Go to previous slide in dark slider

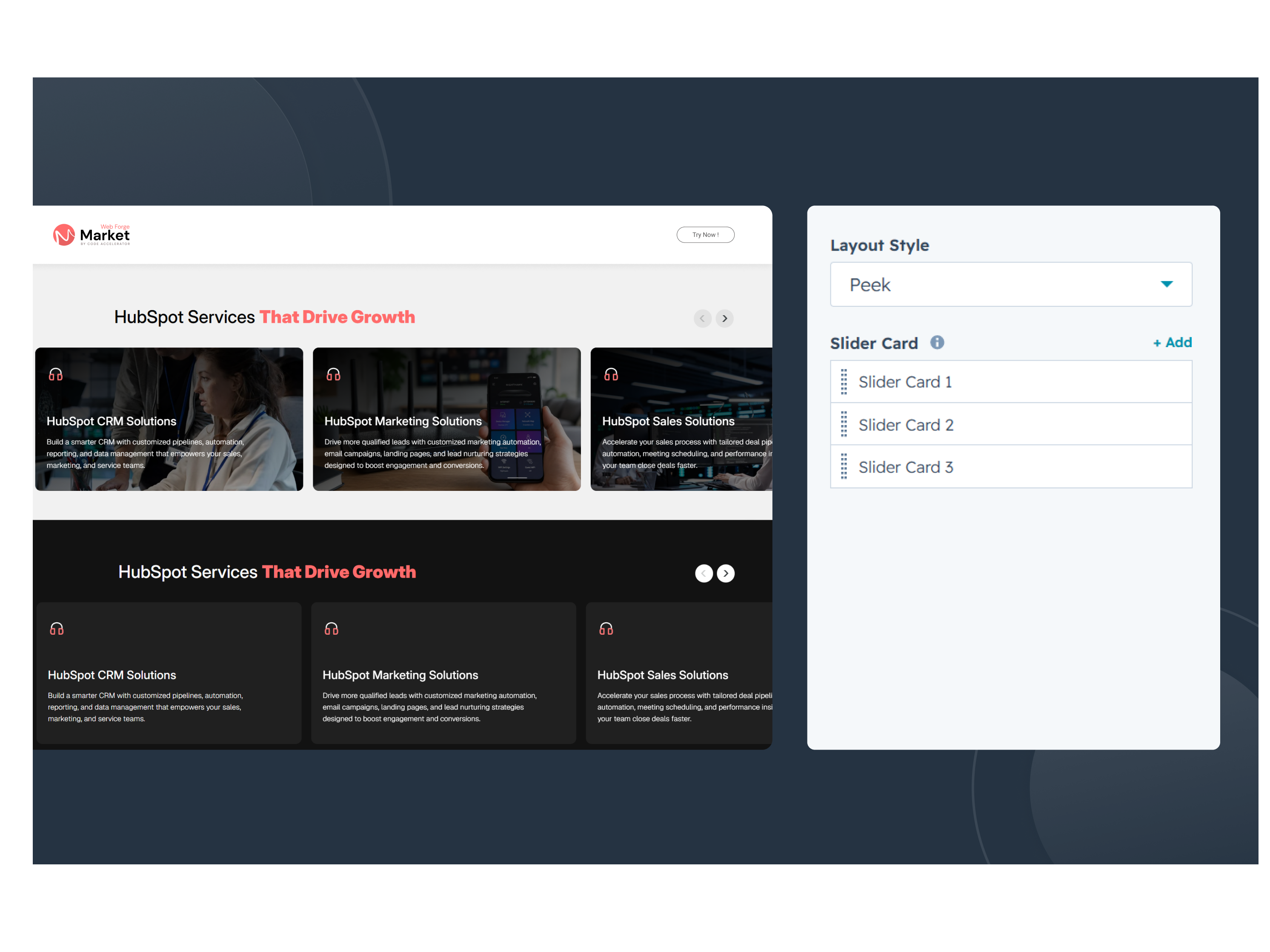[x=704, y=573]
